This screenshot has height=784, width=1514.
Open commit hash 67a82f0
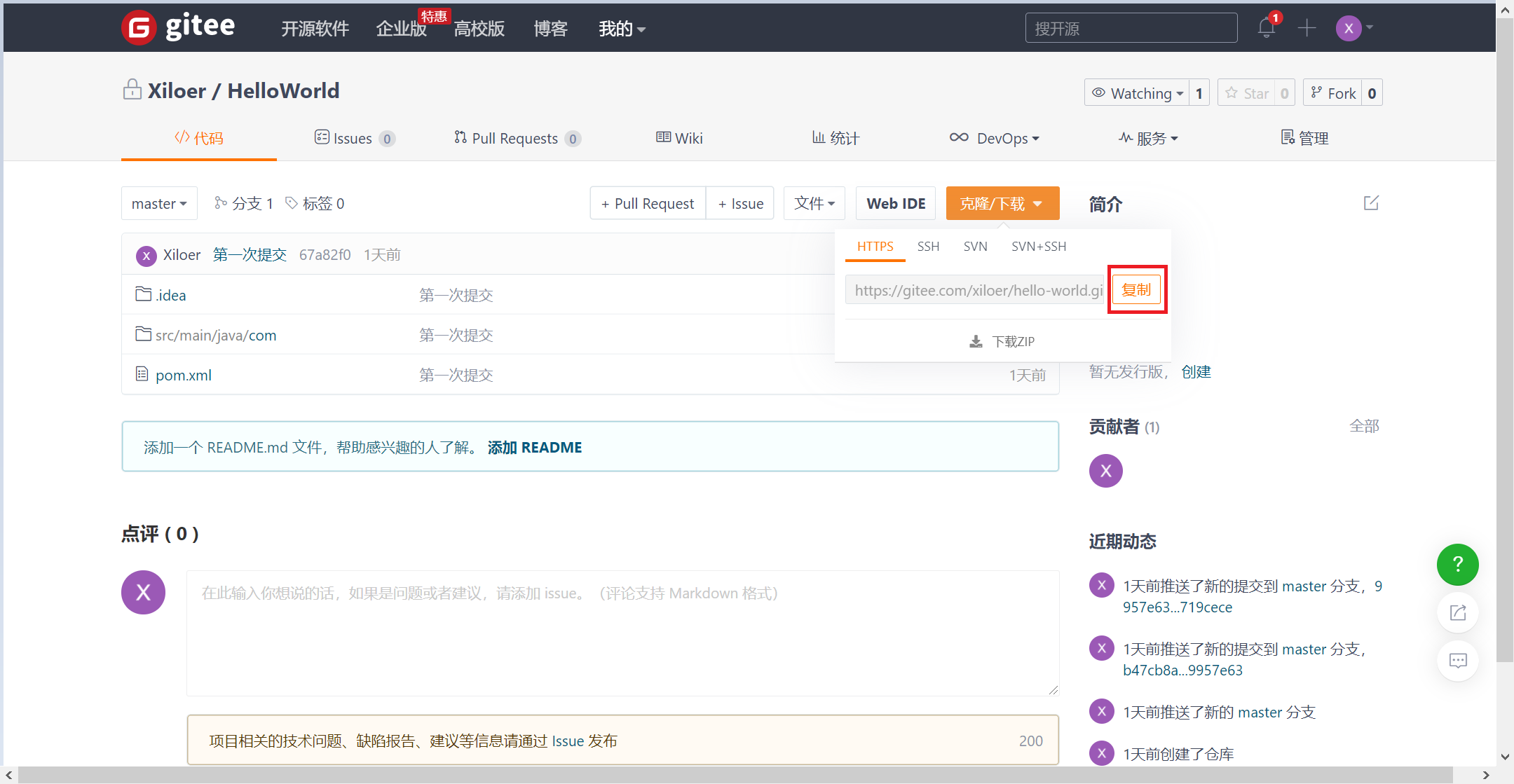pos(325,255)
